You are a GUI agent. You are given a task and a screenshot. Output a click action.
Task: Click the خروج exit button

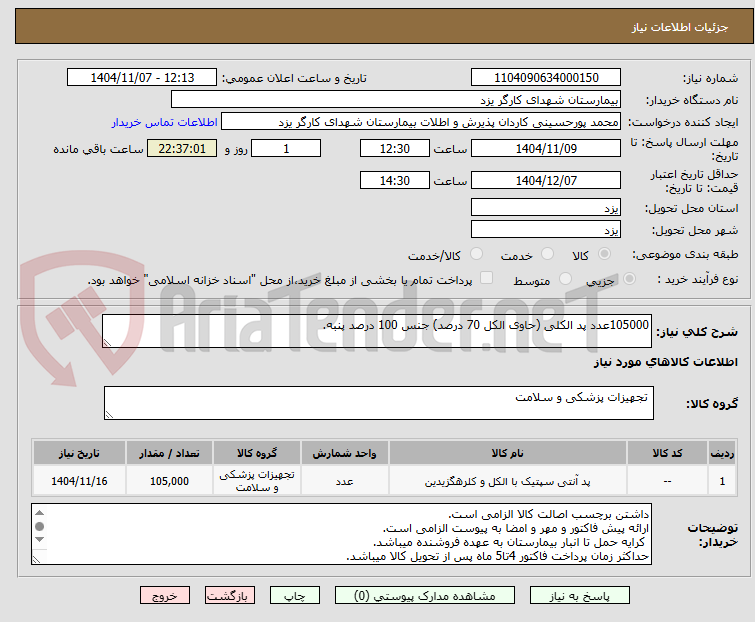pyautogui.click(x=165, y=596)
